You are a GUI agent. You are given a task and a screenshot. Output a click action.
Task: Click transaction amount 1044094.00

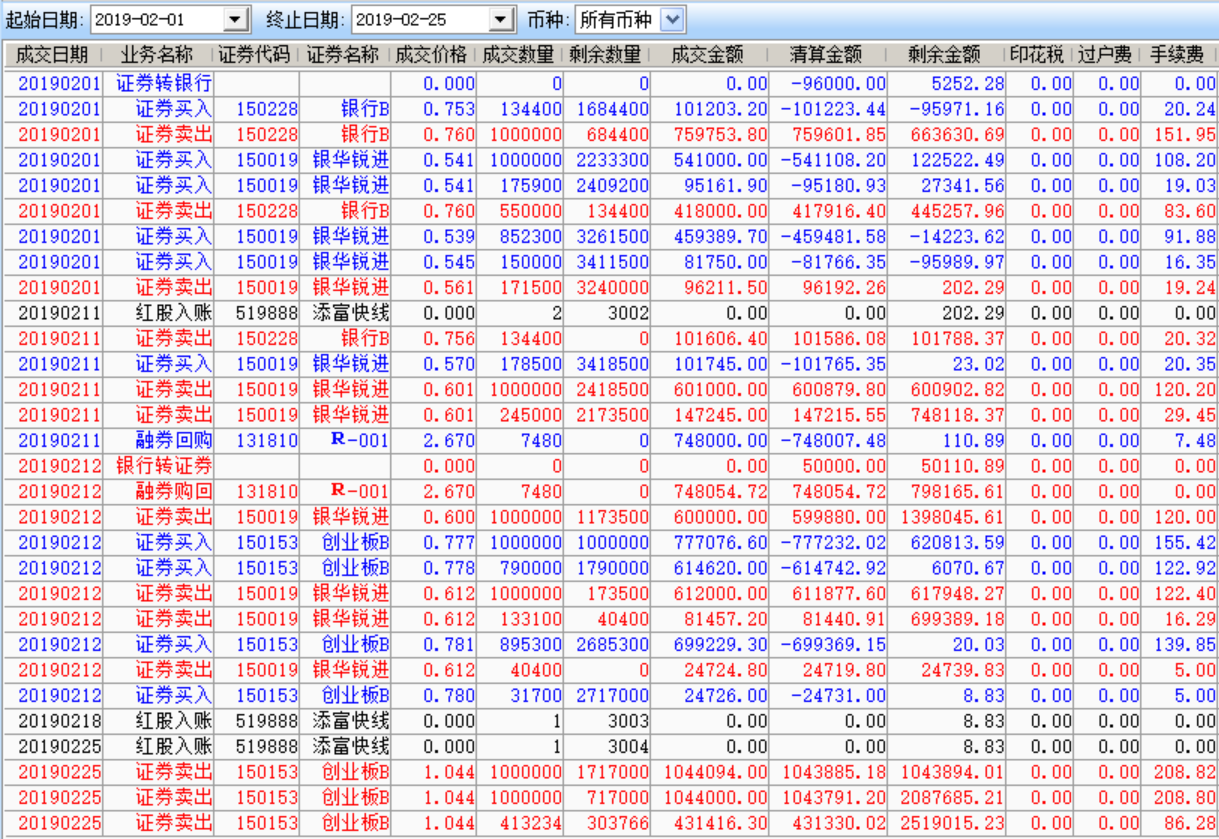pyautogui.click(x=714, y=772)
